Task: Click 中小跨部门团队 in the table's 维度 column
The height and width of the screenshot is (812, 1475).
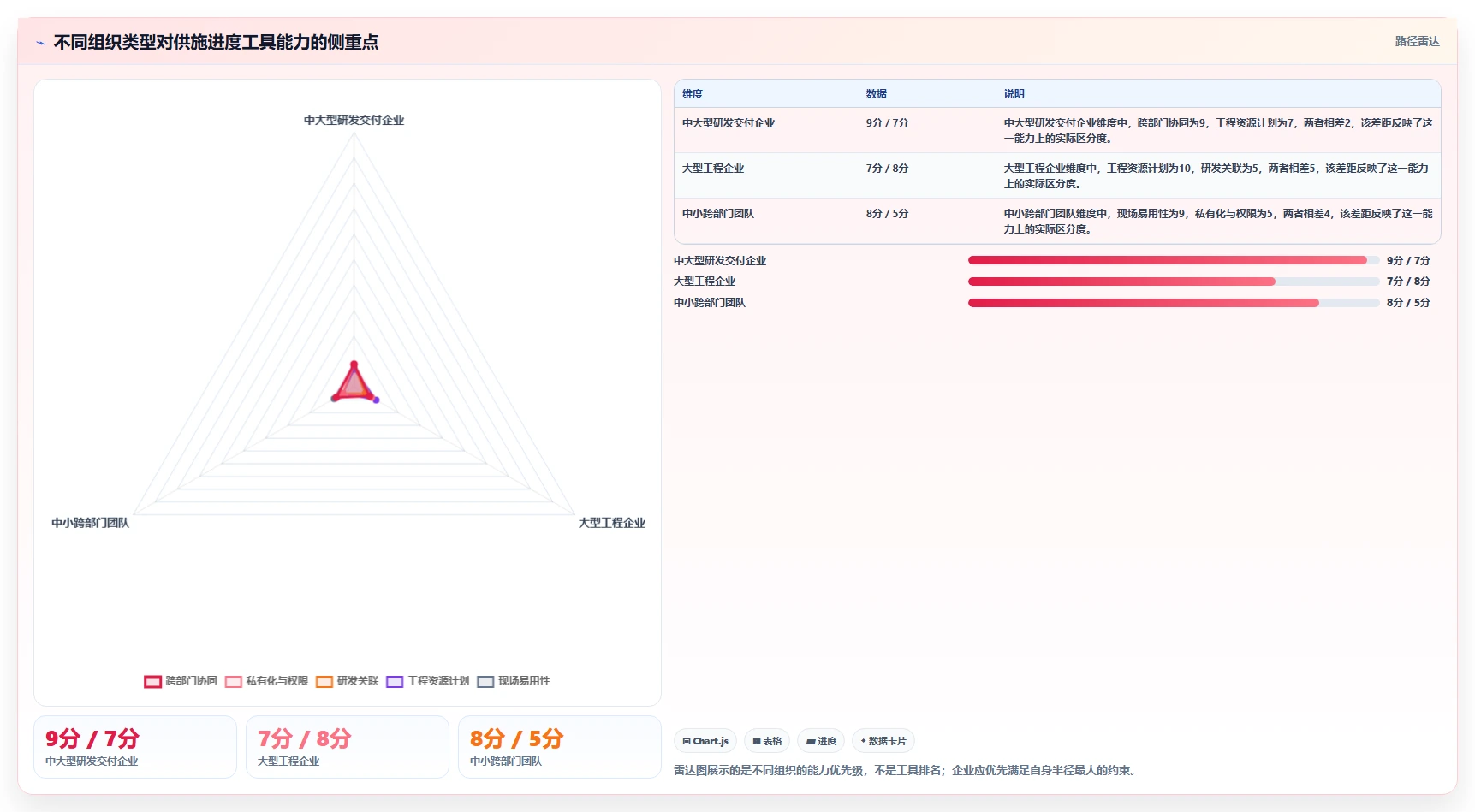Action: click(x=718, y=214)
